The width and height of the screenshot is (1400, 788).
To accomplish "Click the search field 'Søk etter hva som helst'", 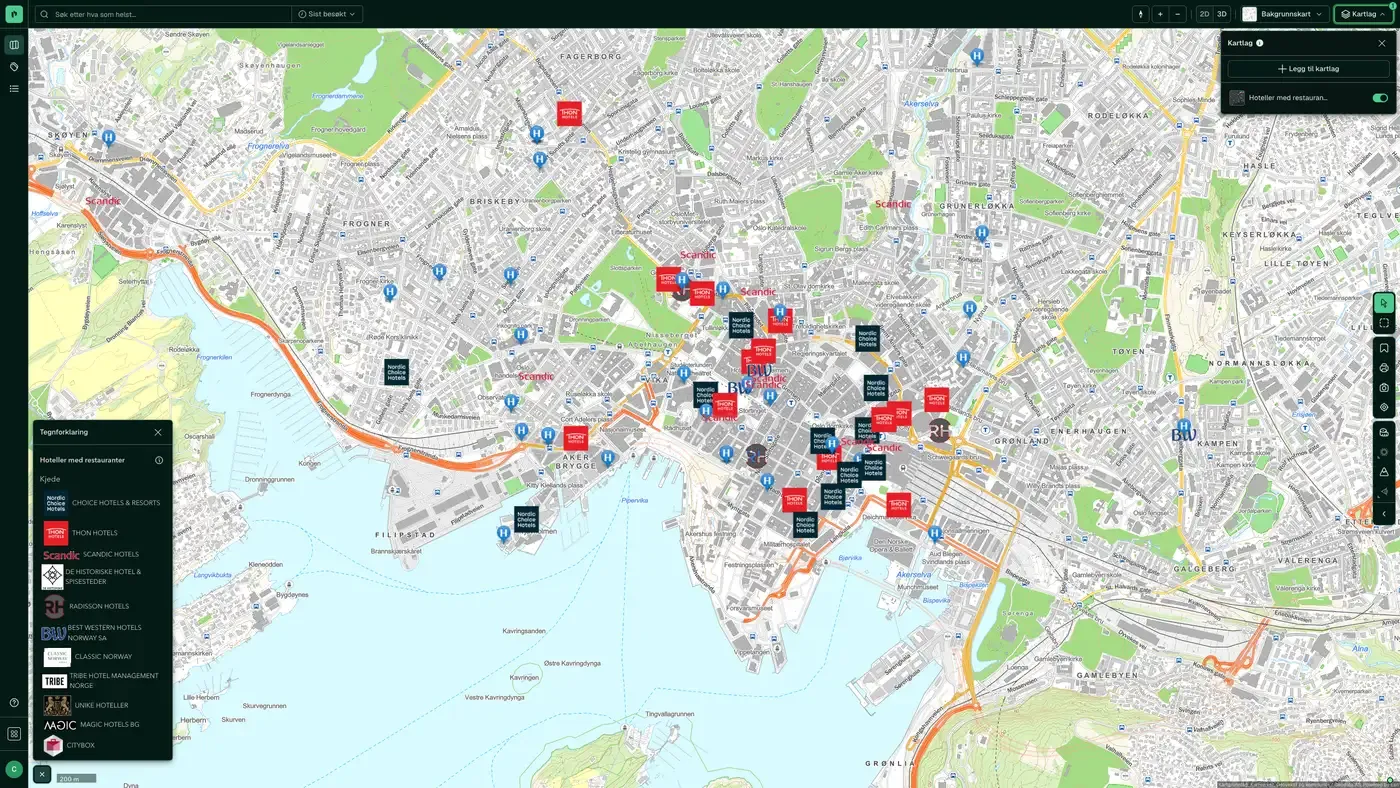I will tap(163, 14).
